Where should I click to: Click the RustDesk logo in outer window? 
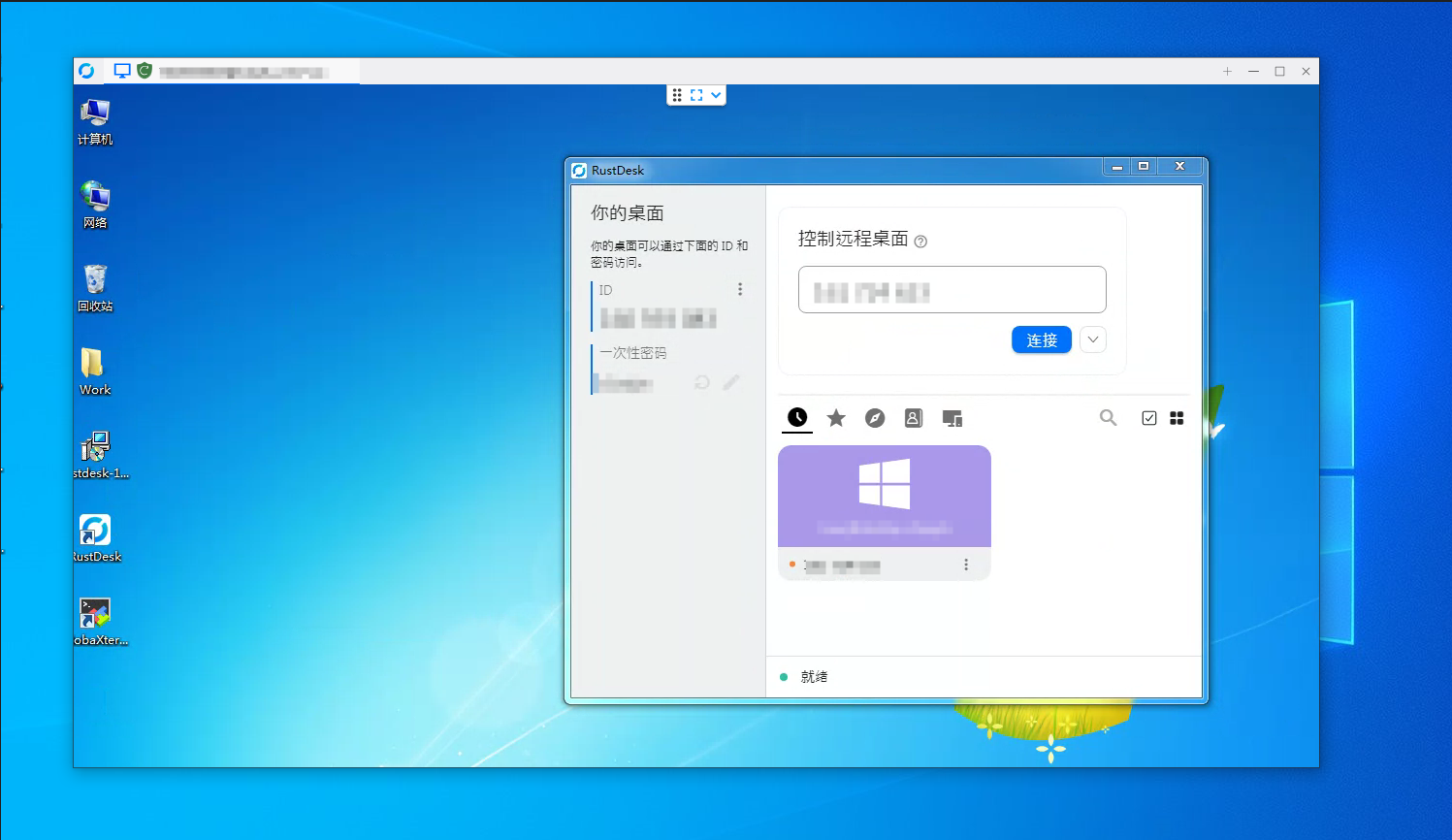click(x=86, y=71)
